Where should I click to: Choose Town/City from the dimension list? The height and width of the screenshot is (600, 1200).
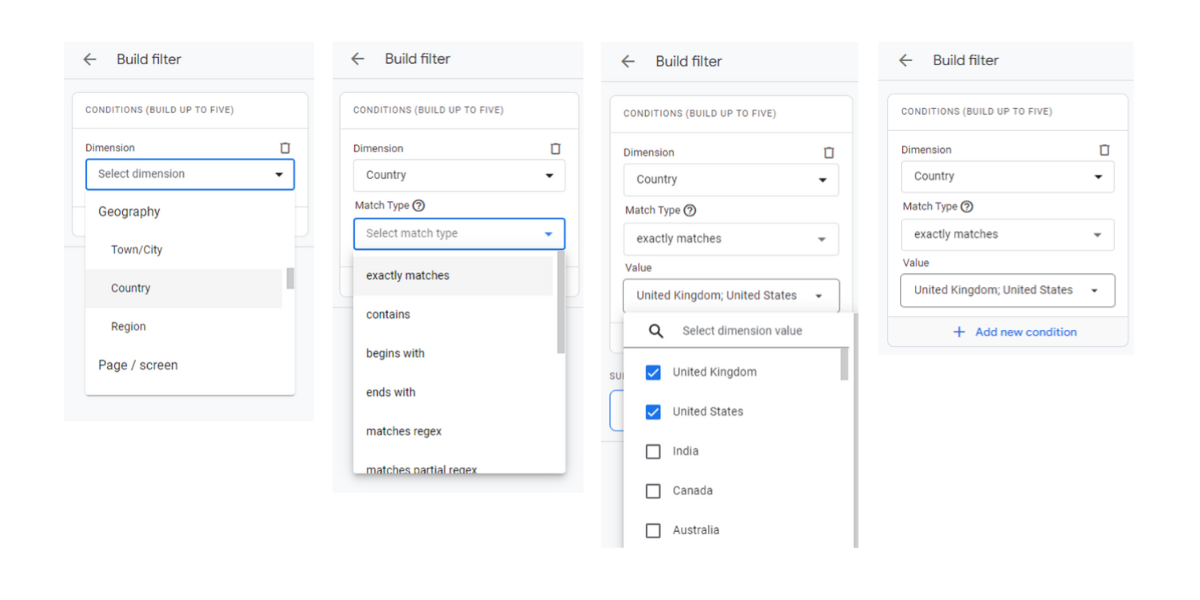click(186, 250)
